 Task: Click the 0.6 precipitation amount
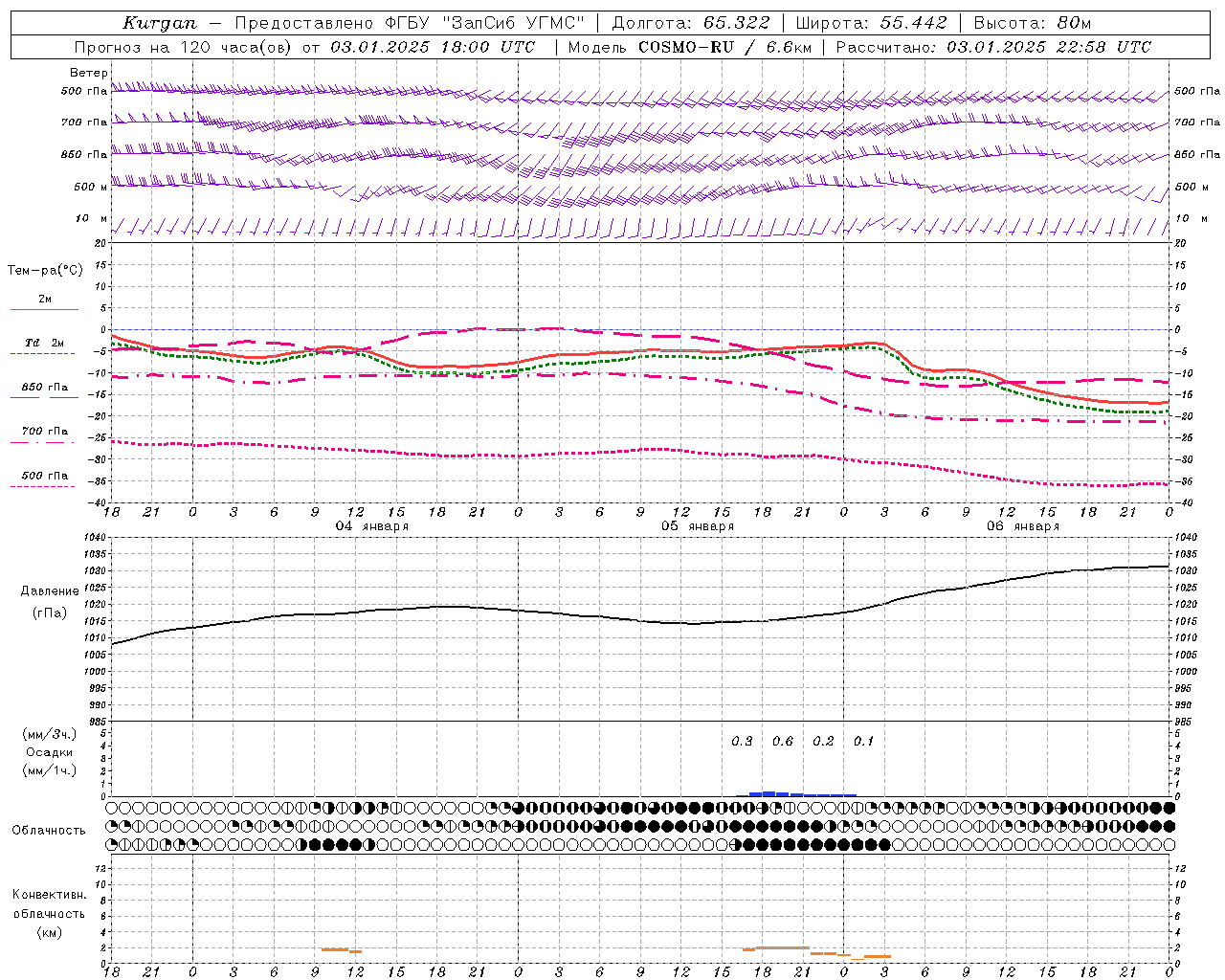click(x=783, y=742)
